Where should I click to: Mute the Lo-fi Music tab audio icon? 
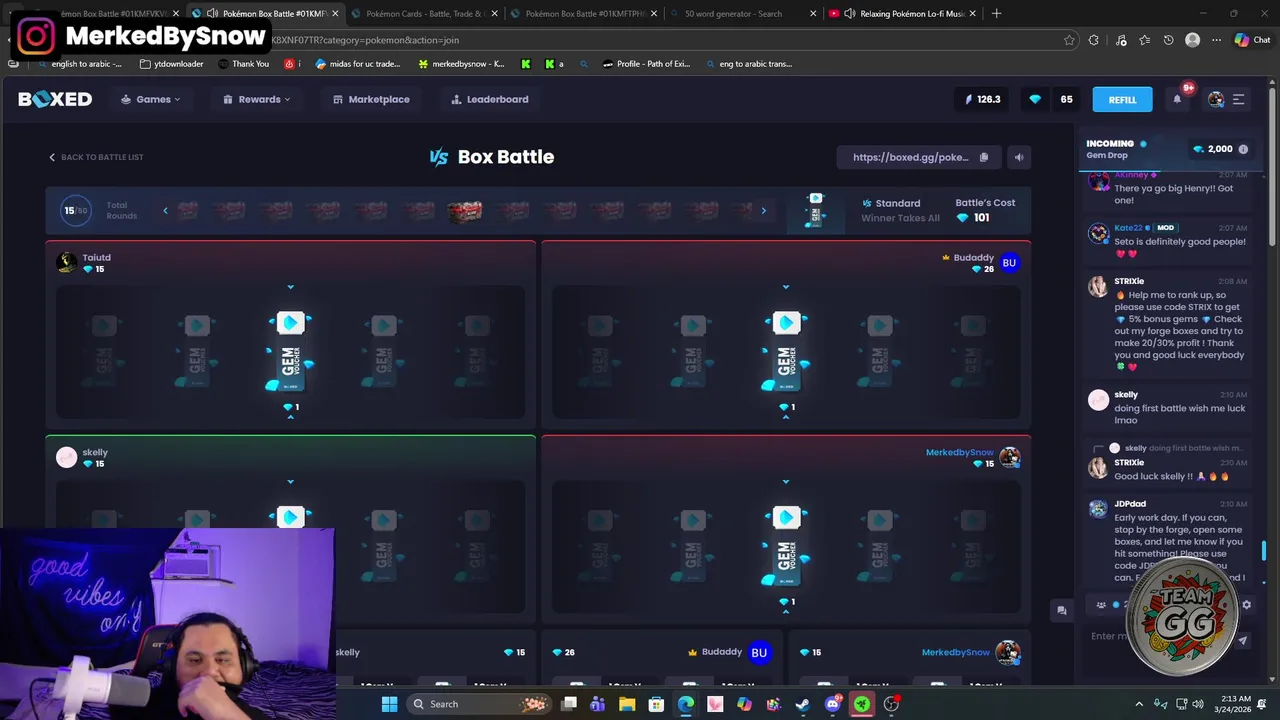pos(850,14)
